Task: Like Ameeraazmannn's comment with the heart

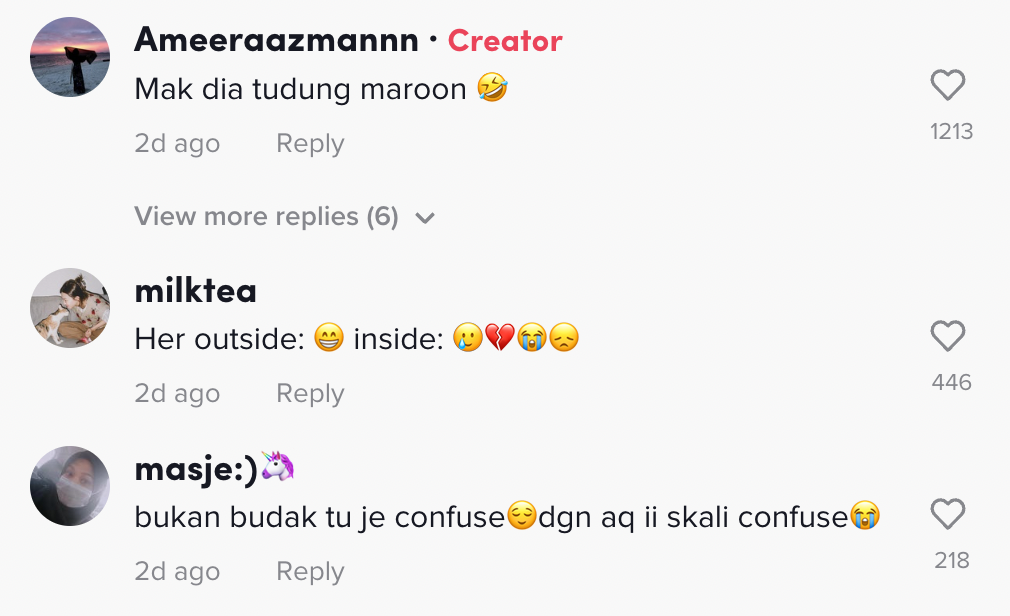Action: (x=947, y=86)
